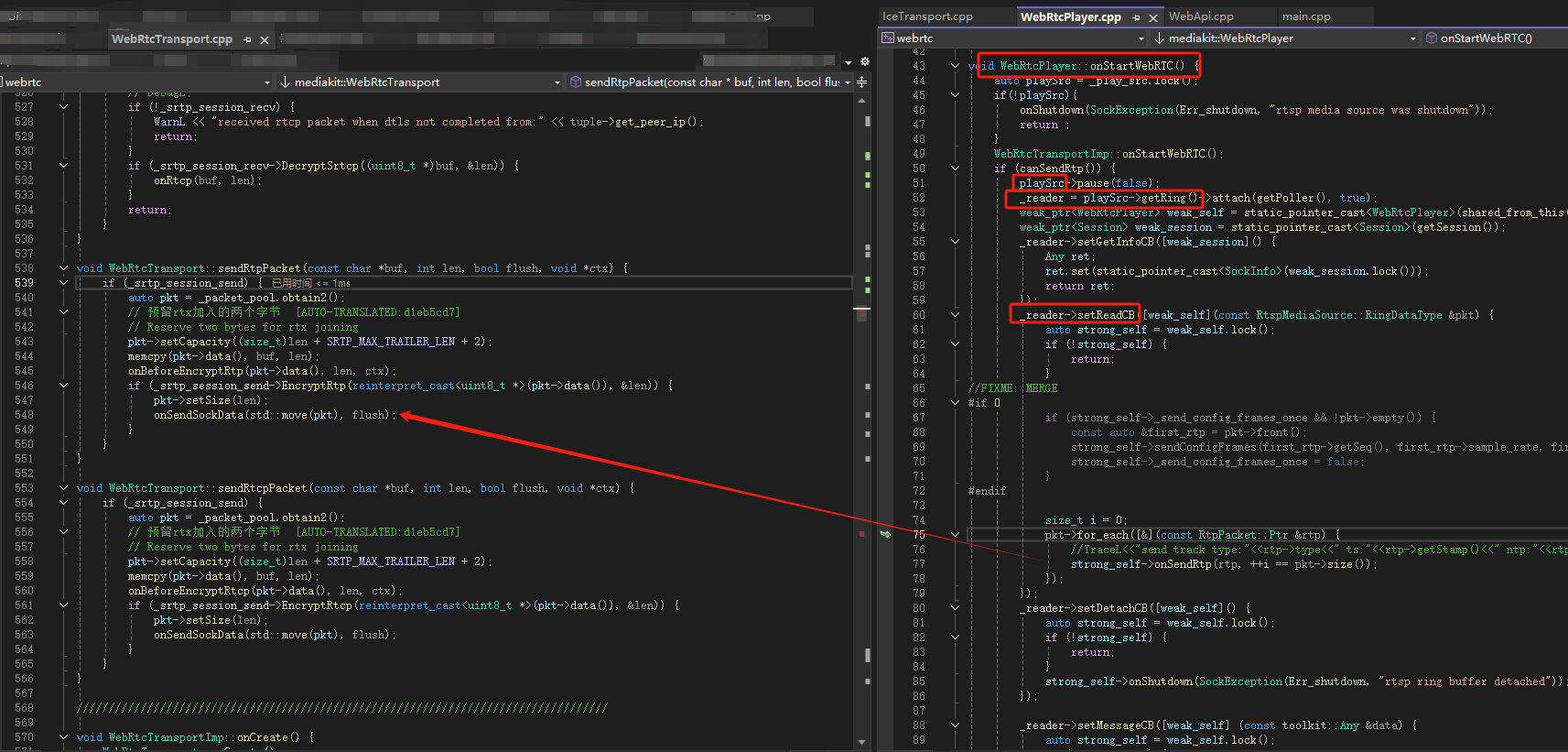Collapse the if block at line 539

click(x=63, y=283)
